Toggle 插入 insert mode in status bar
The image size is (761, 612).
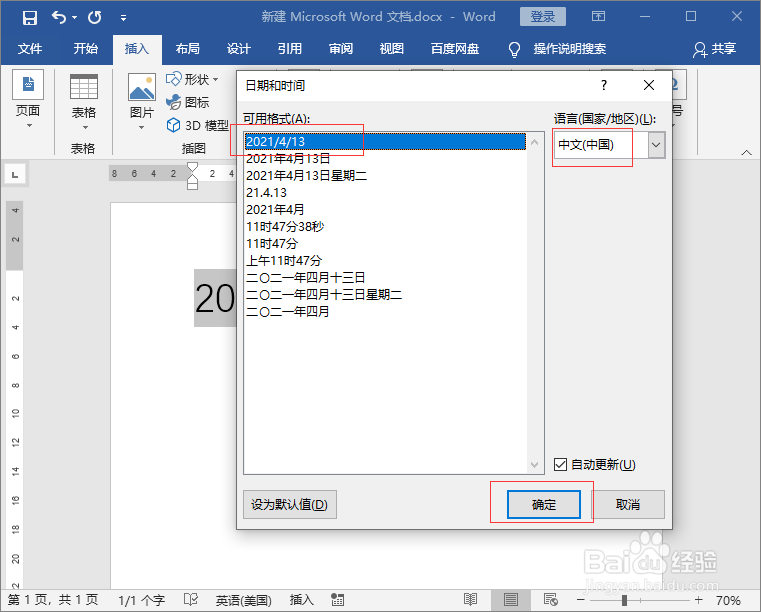point(301,600)
